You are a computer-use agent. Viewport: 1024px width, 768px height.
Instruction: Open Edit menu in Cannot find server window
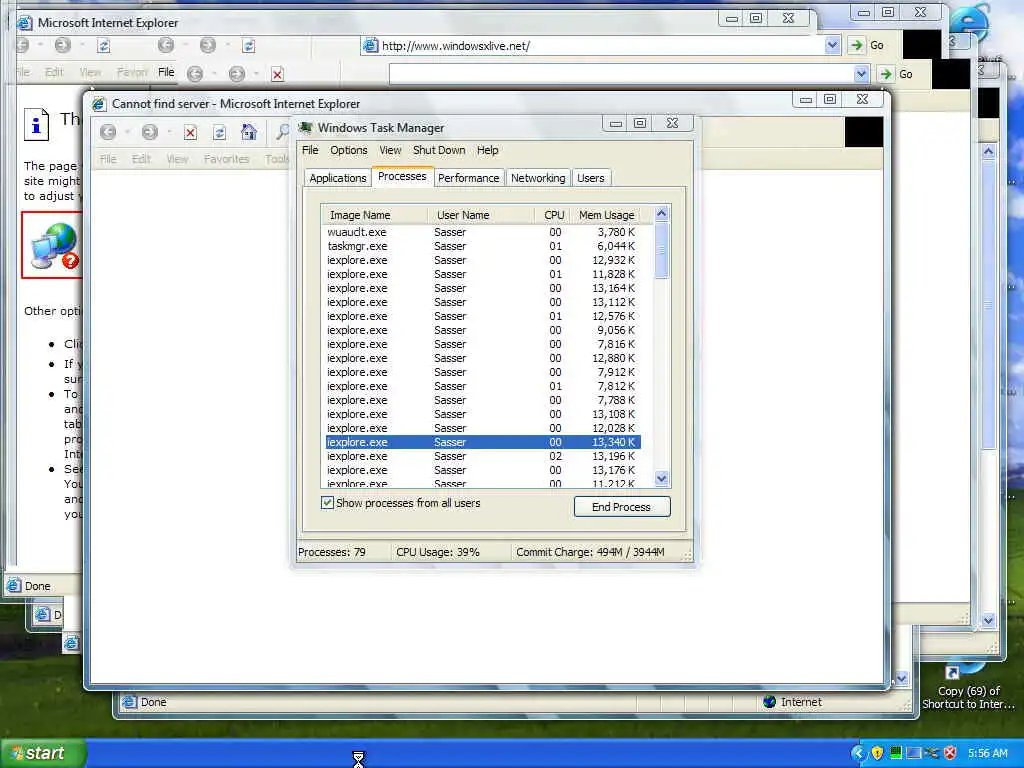click(x=141, y=159)
